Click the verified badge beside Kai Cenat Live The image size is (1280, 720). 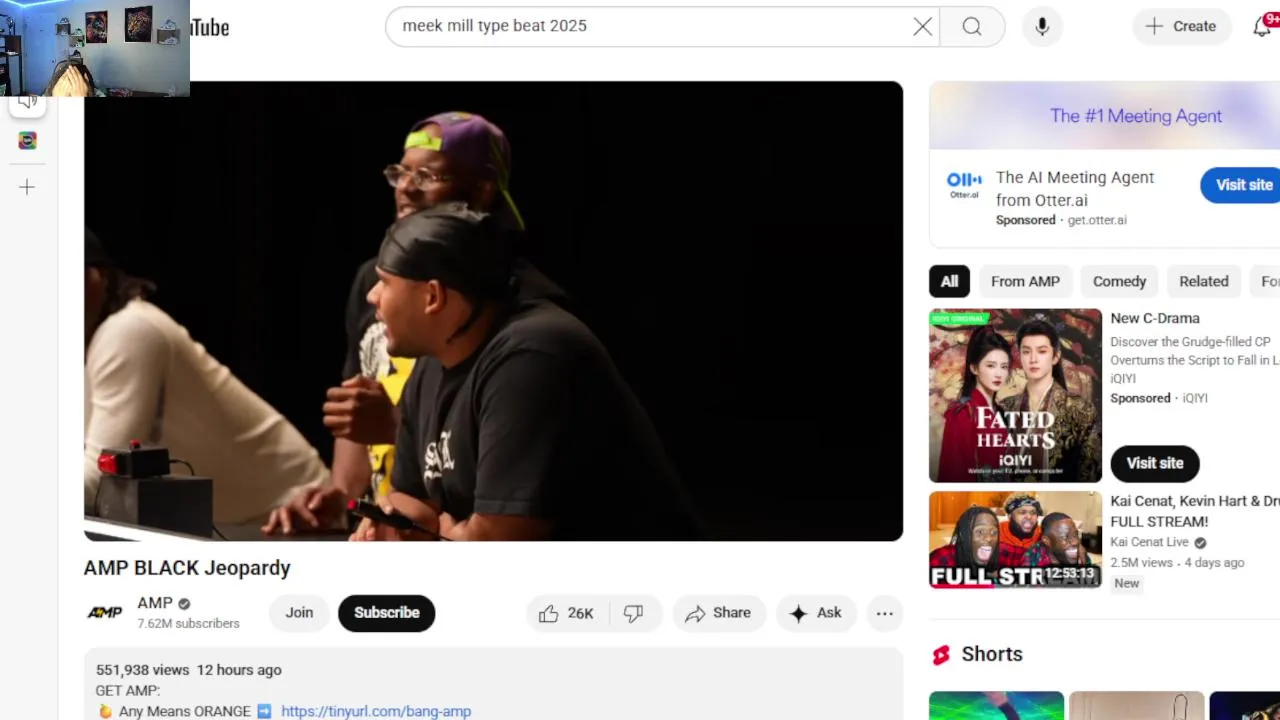(x=1200, y=542)
